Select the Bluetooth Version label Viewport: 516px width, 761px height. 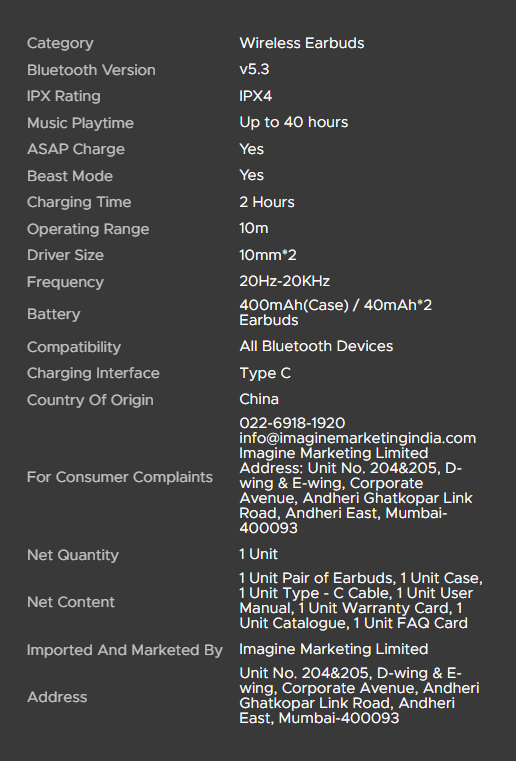[x=91, y=70]
